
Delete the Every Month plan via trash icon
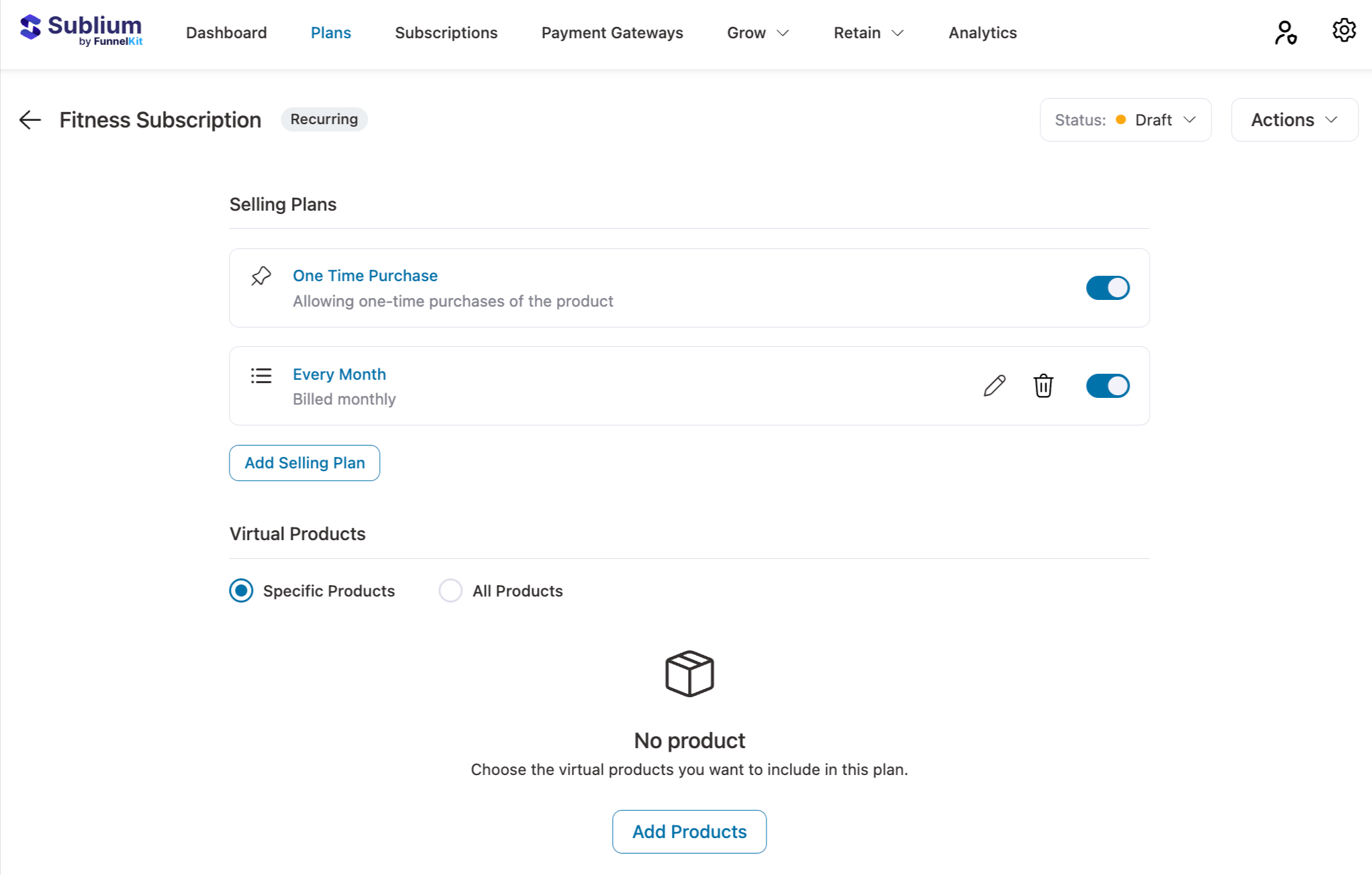point(1042,386)
